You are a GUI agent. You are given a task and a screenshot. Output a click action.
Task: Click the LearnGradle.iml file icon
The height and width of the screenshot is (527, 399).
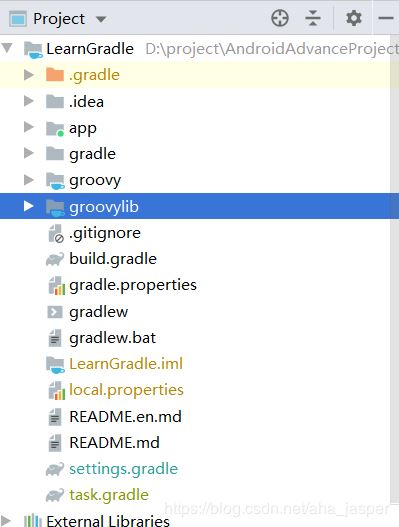point(55,365)
